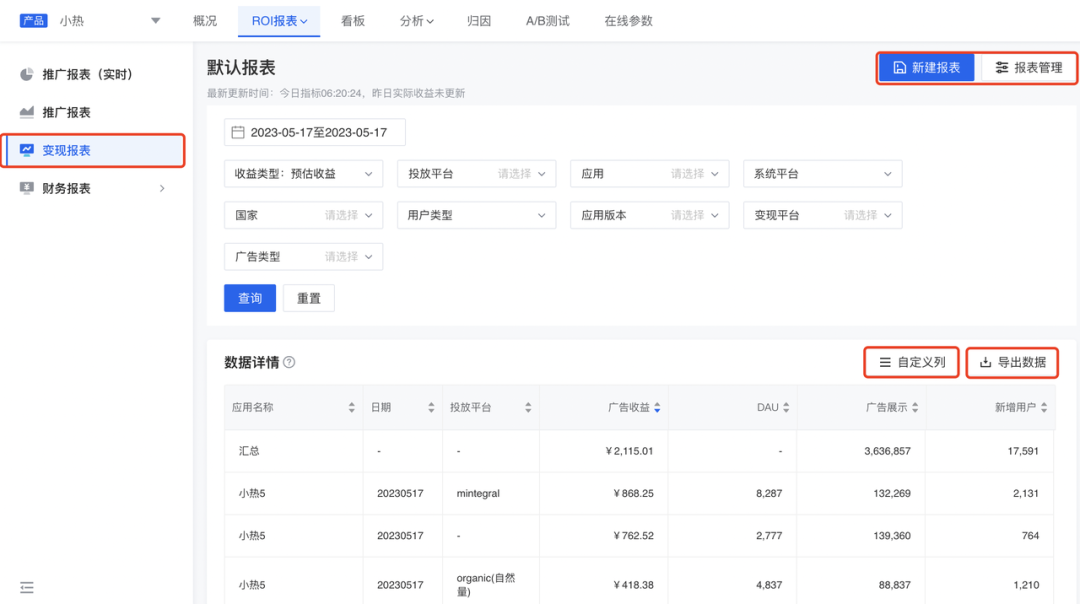
Task: Toggle sorting on the DAU column
Action: [788, 407]
